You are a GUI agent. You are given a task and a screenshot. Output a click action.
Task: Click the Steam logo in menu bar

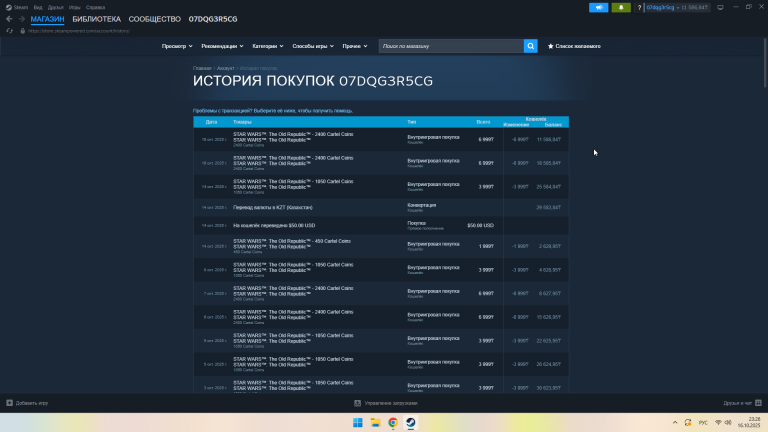click(8, 7)
